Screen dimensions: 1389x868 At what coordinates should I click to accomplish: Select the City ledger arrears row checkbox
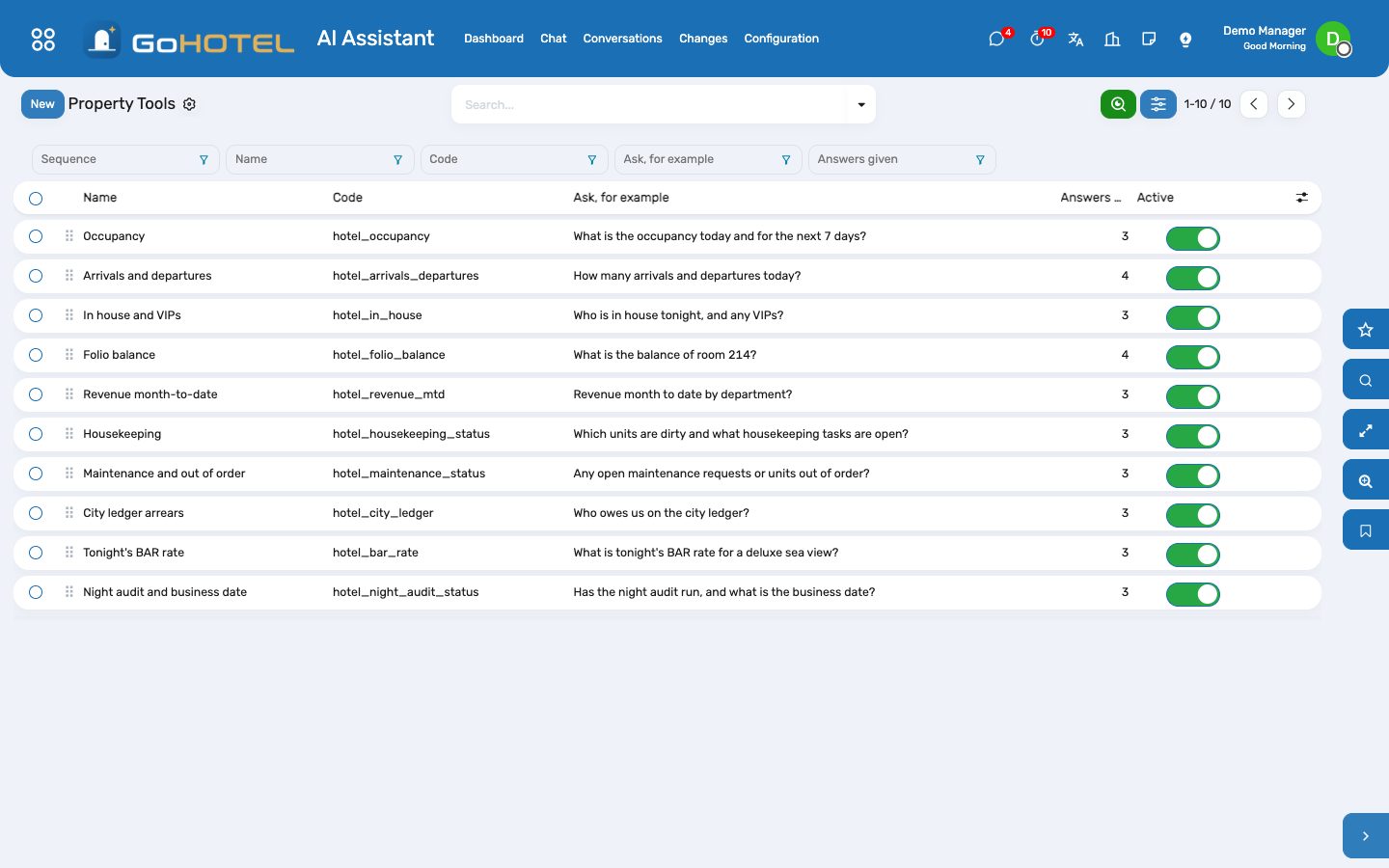[x=36, y=513]
